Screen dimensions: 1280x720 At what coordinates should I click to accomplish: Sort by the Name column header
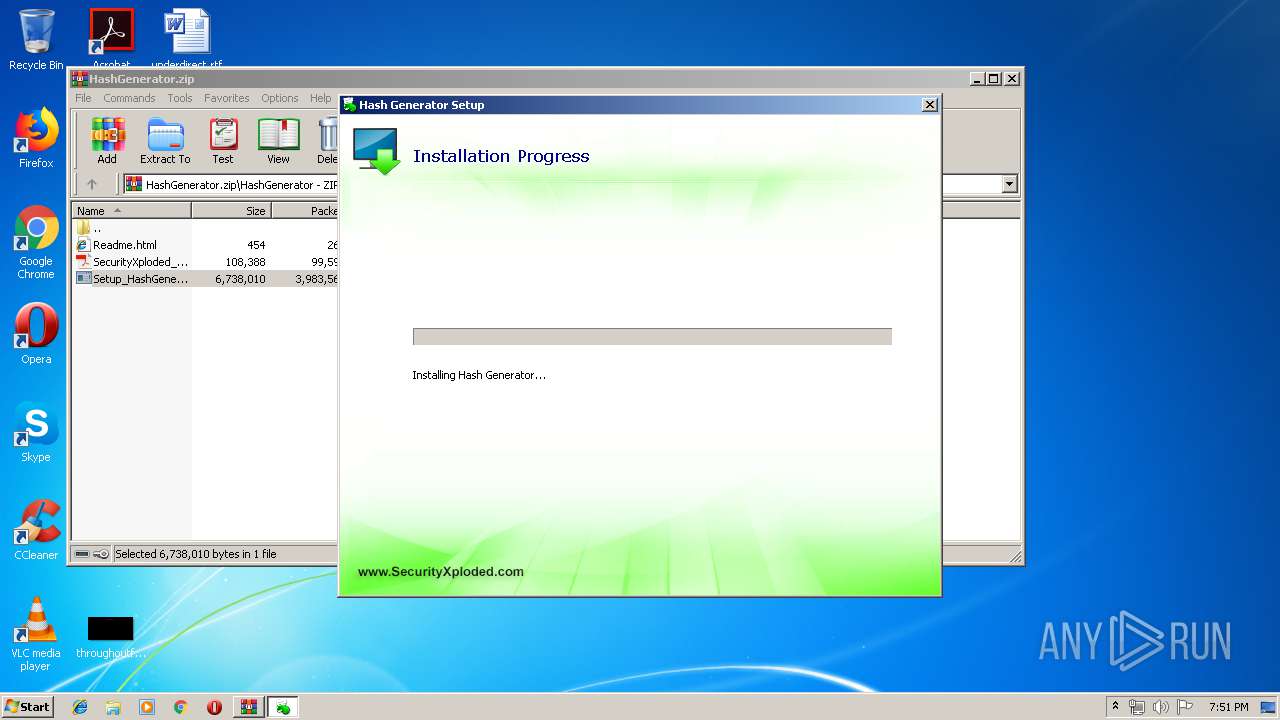point(132,211)
